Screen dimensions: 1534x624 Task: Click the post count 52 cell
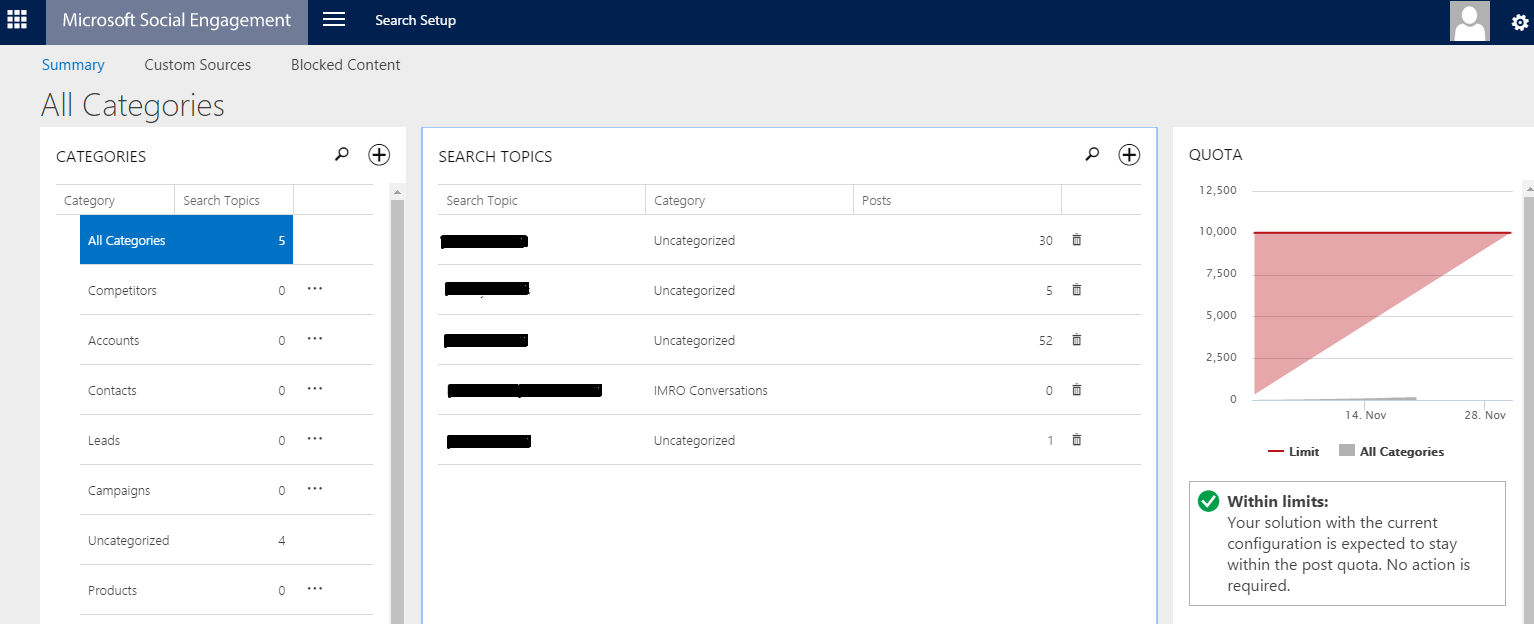1046,340
